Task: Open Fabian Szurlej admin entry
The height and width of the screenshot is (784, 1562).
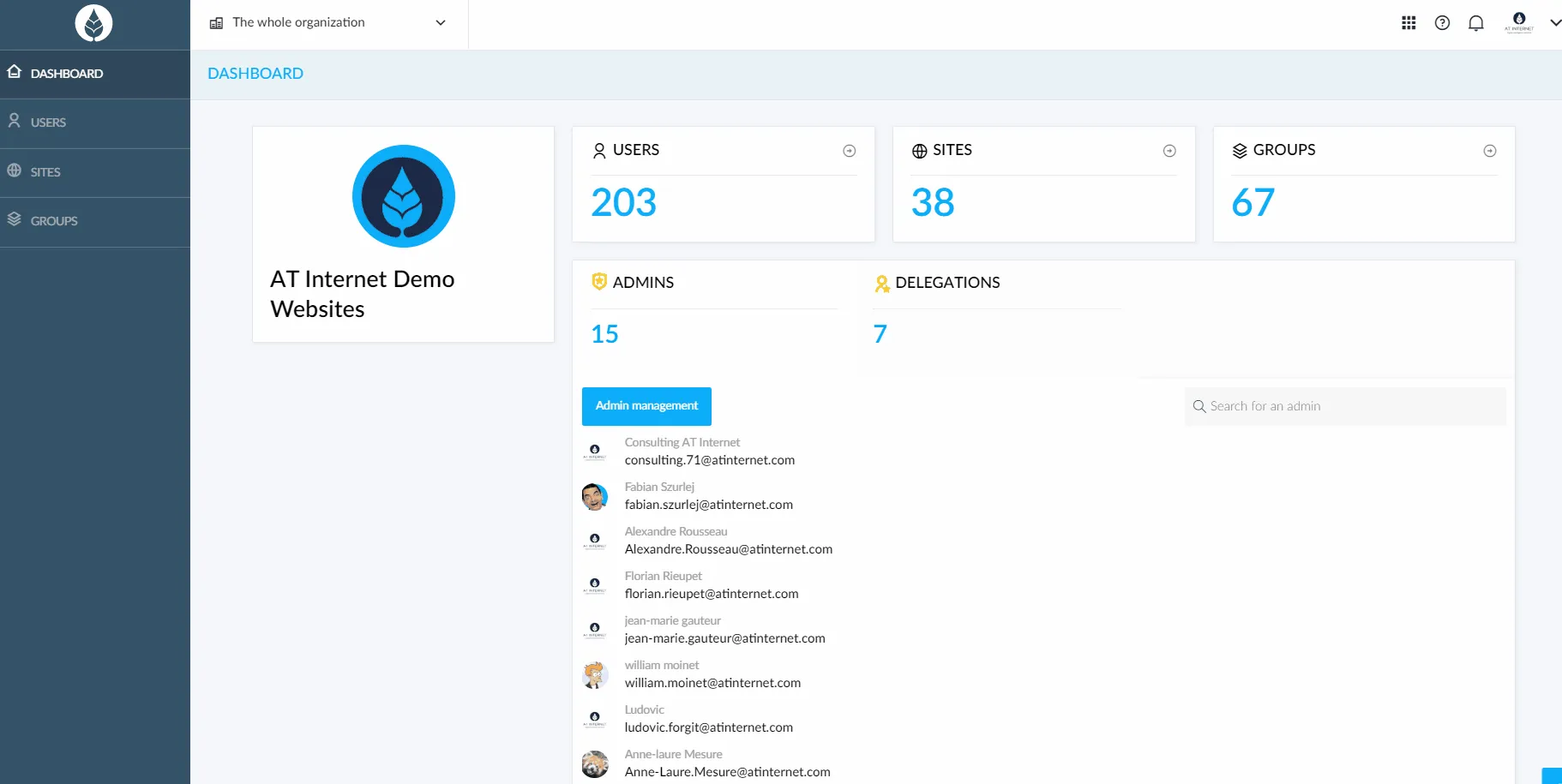Action: click(x=708, y=496)
